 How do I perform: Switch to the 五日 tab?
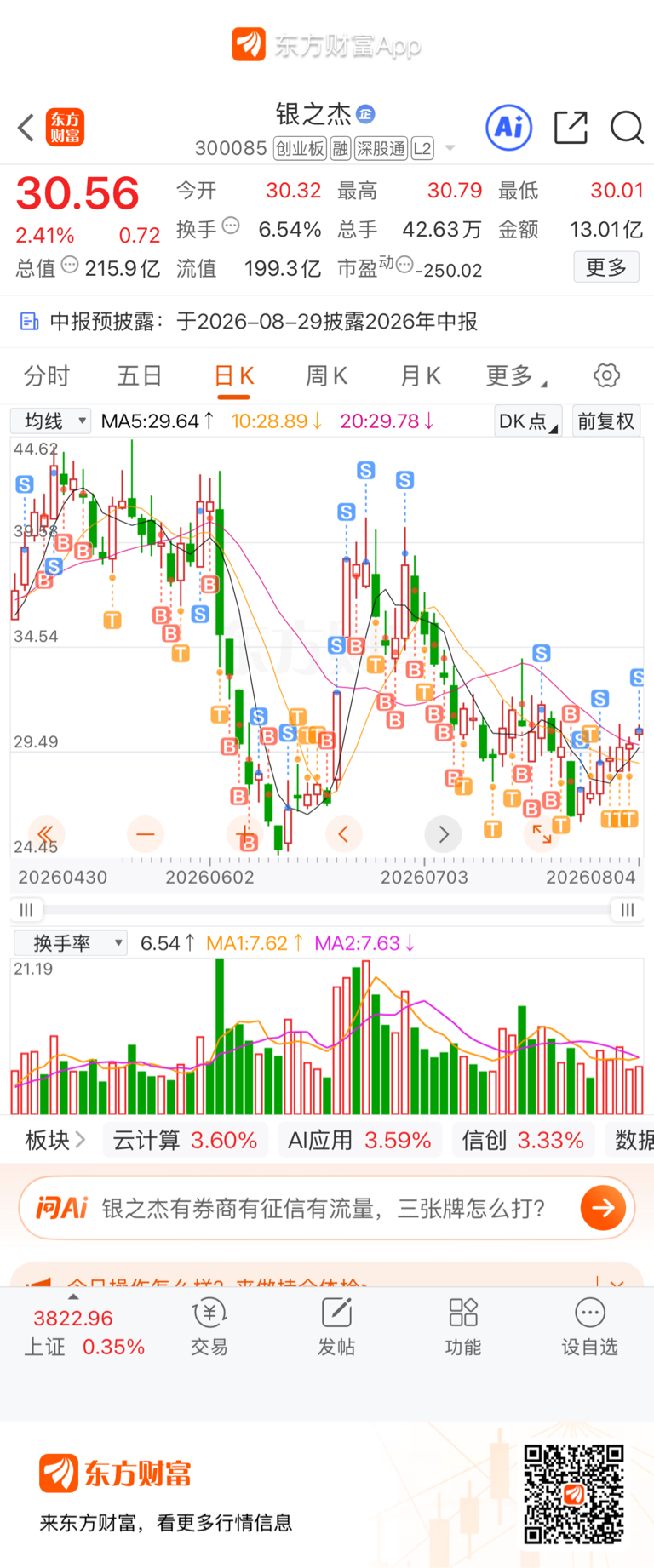pyautogui.click(x=140, y=375)
